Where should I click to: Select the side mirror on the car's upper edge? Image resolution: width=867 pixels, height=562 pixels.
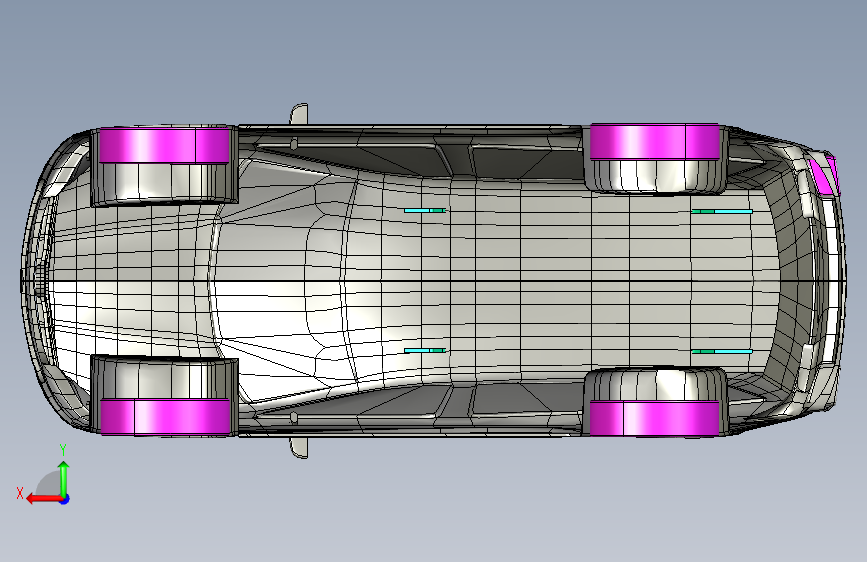[x=299, y=114]
